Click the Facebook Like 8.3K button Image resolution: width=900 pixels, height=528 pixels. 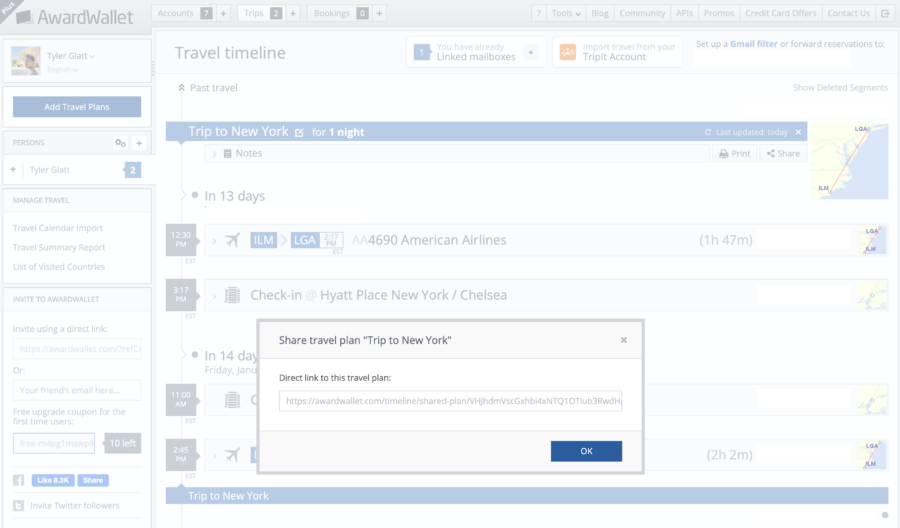pyautogui.click(x=53, y=480)
